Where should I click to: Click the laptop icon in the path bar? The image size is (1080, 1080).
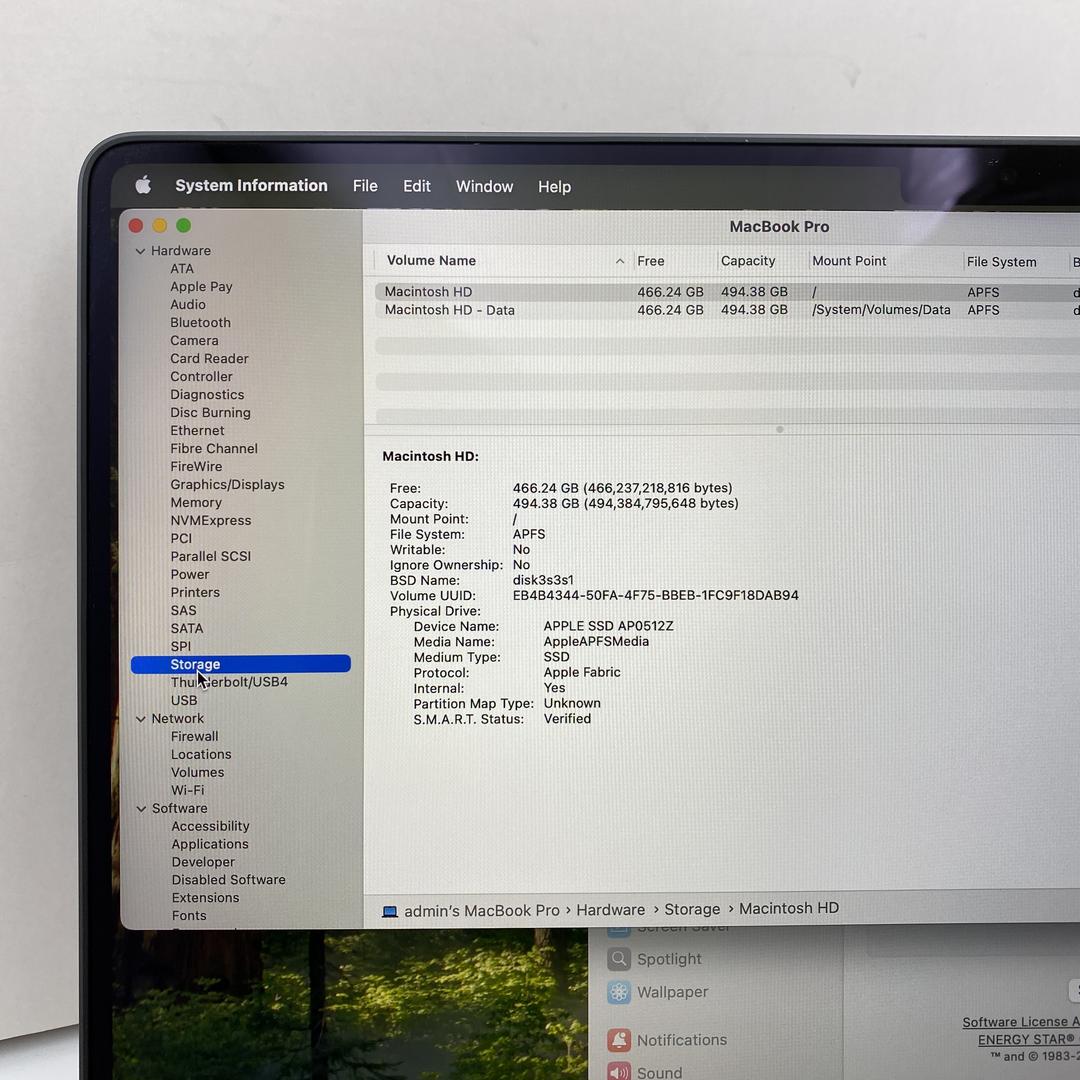click(390, 911)
